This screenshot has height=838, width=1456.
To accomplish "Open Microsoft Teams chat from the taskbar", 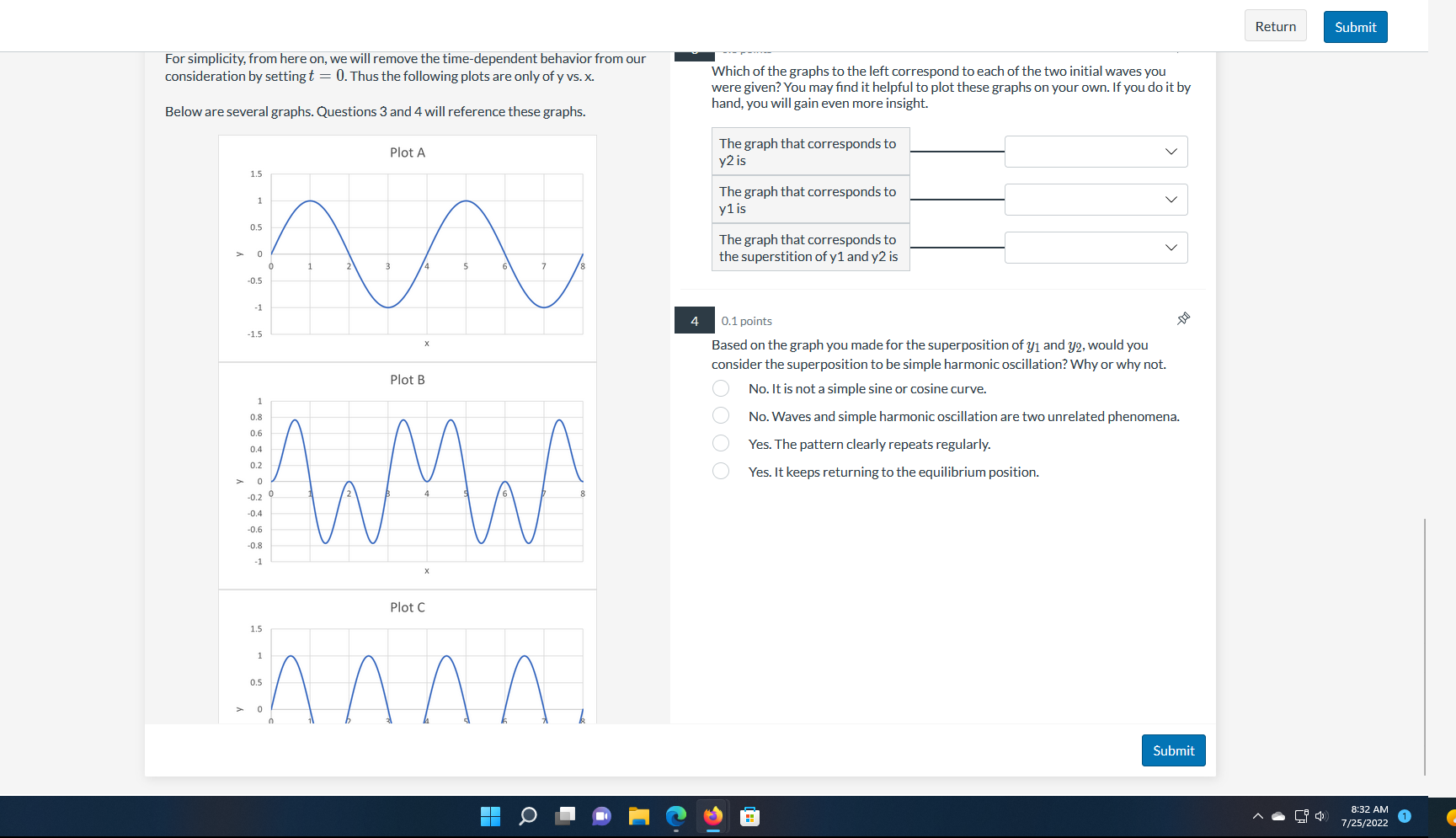I will click(601, 816).
